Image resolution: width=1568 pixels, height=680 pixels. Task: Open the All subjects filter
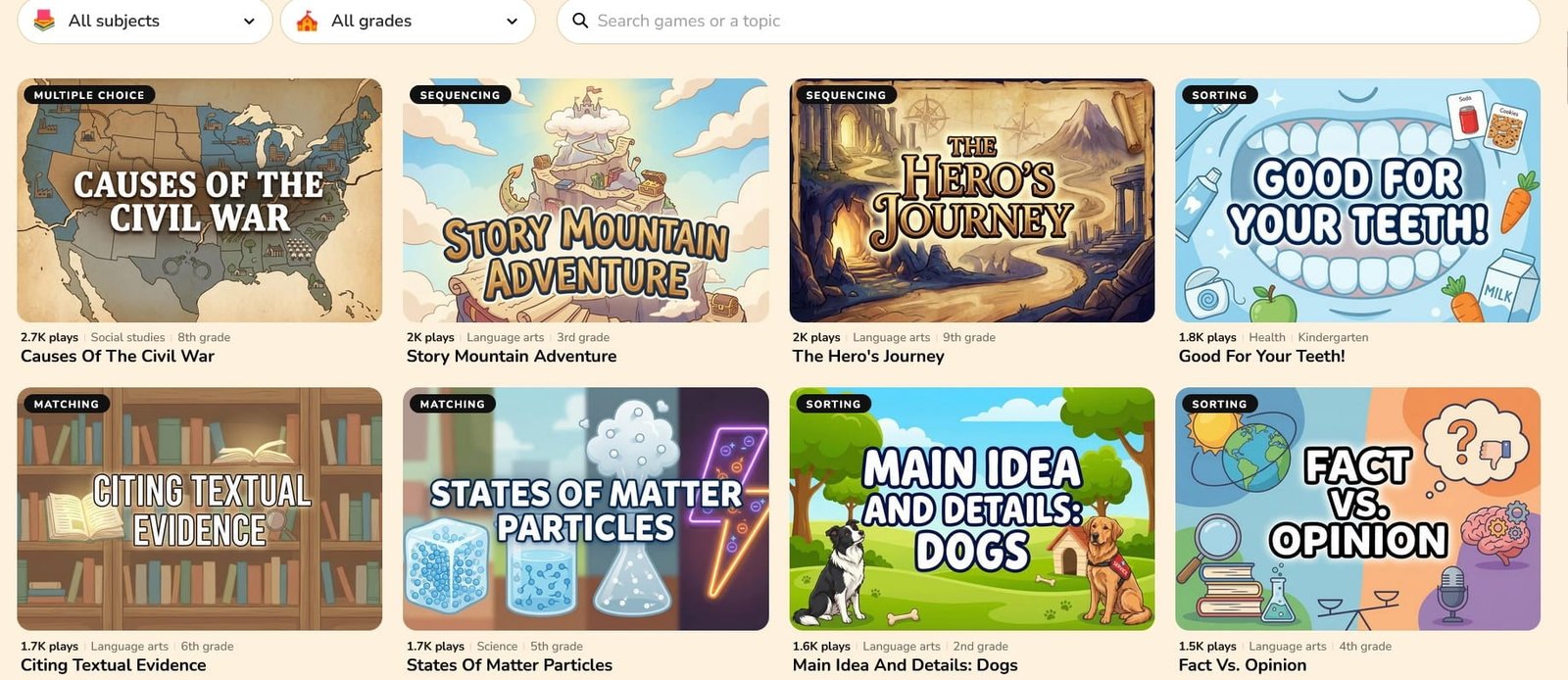[x=145, y=21]
